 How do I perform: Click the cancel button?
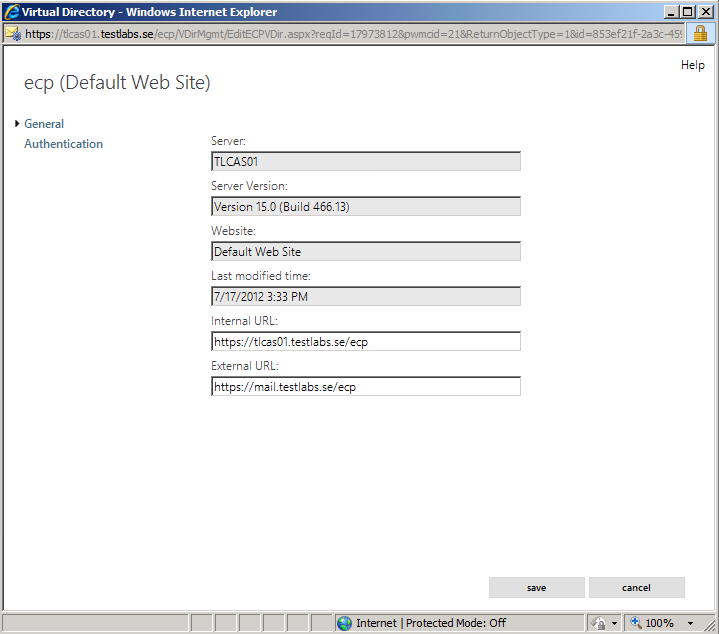(x=636, y=588)
